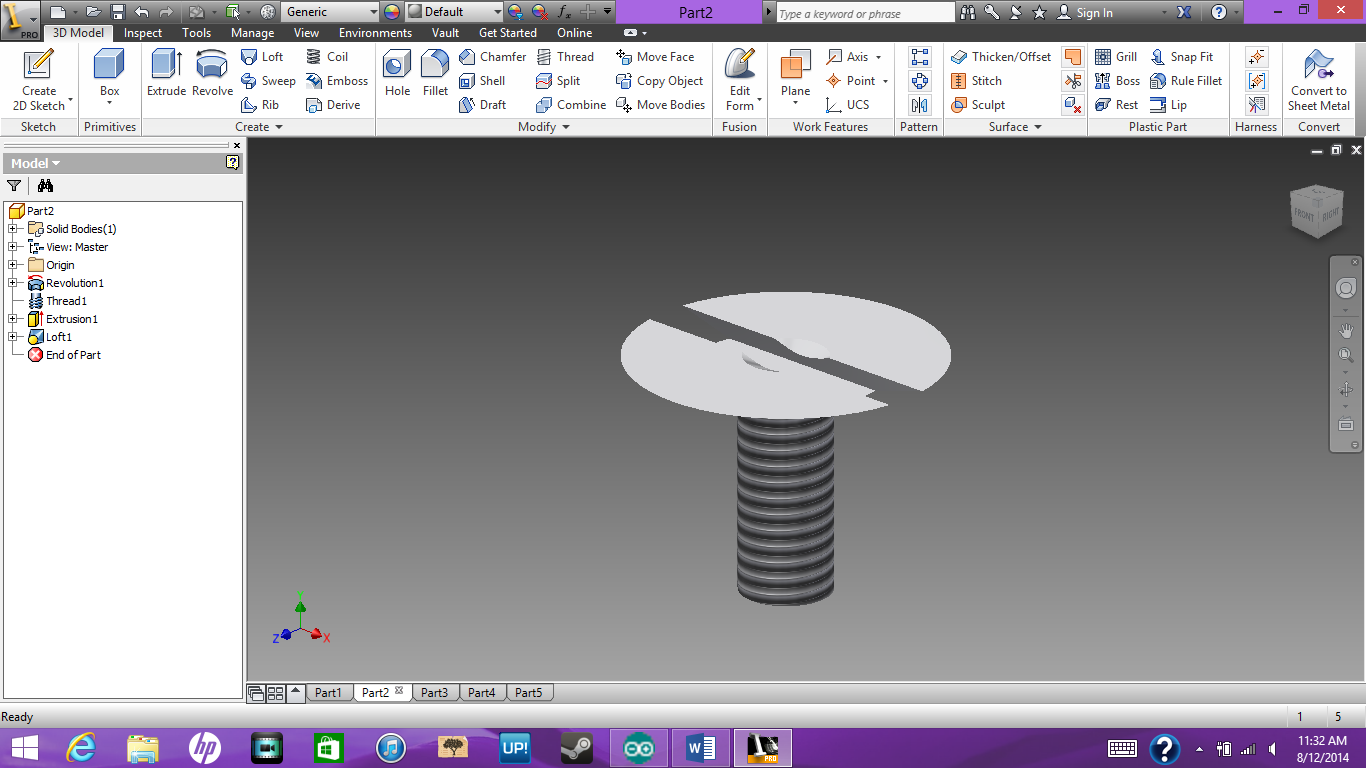
Task: Apply the Fillet tool
Action: [435, 73]
